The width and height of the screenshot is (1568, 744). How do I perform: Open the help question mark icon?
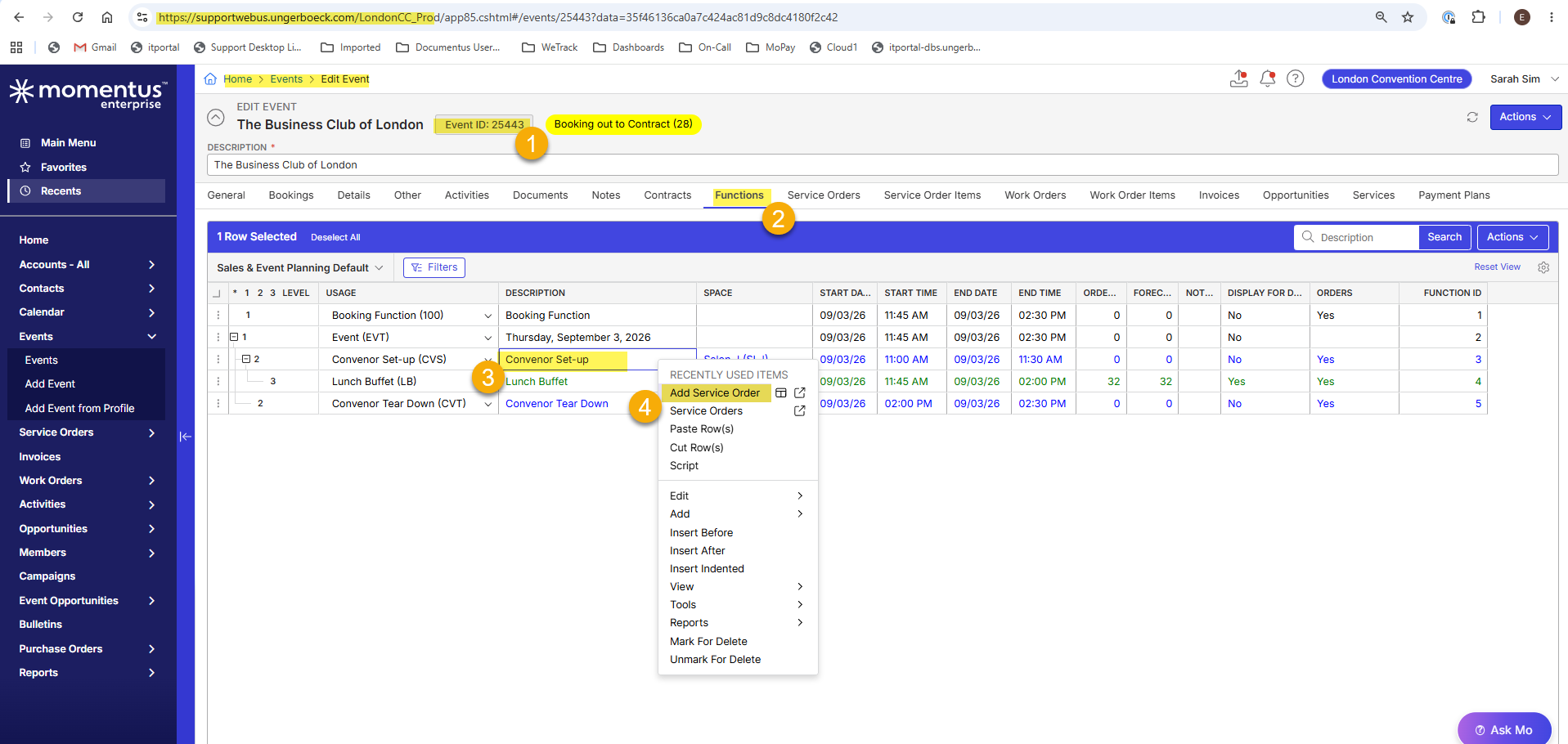1296,78
